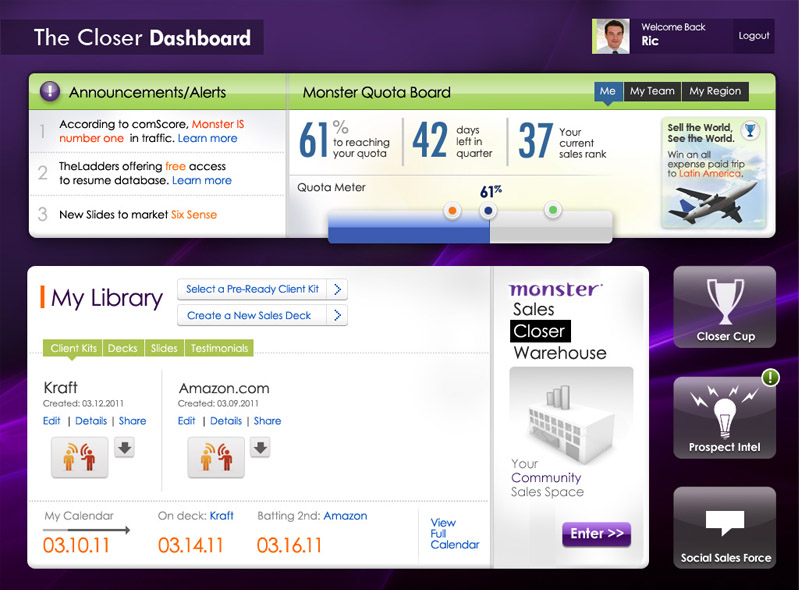Viewport: 799px width, 590px height.
Task: Share the Kraft client kit
Action: [x=132, y=421]
